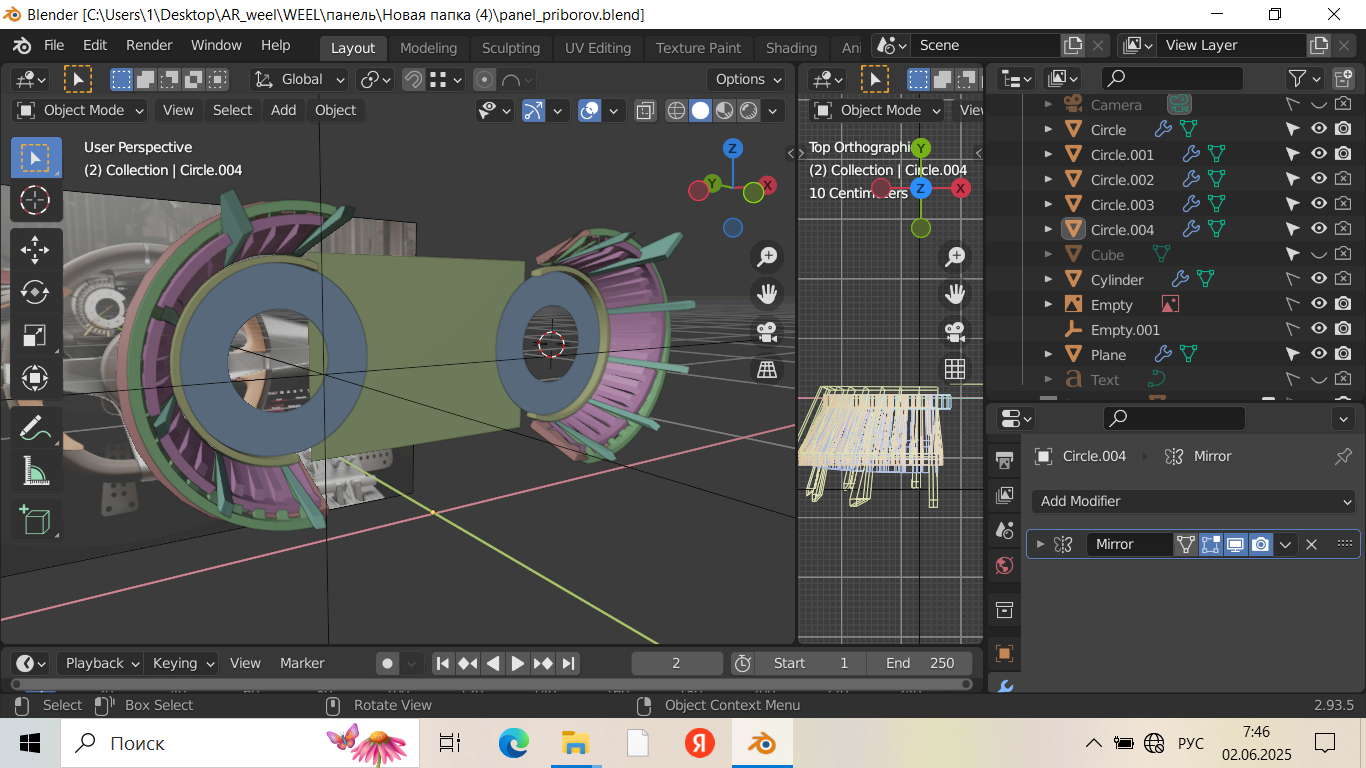Select the 3D Cursor tool
The image size is (1366, 768).
pyautogui.click(x=35, y=200)
